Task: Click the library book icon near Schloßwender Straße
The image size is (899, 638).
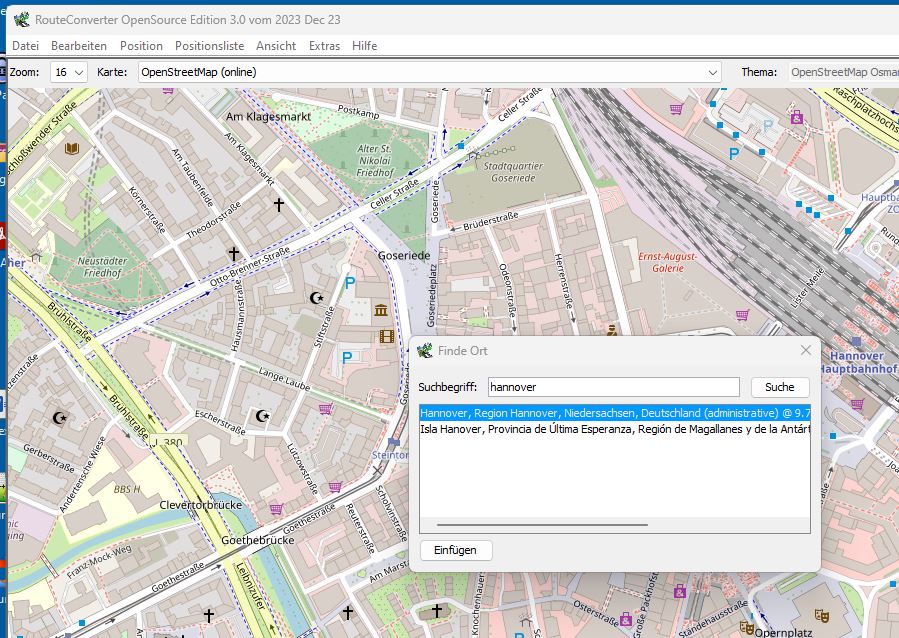Action: 71,148
